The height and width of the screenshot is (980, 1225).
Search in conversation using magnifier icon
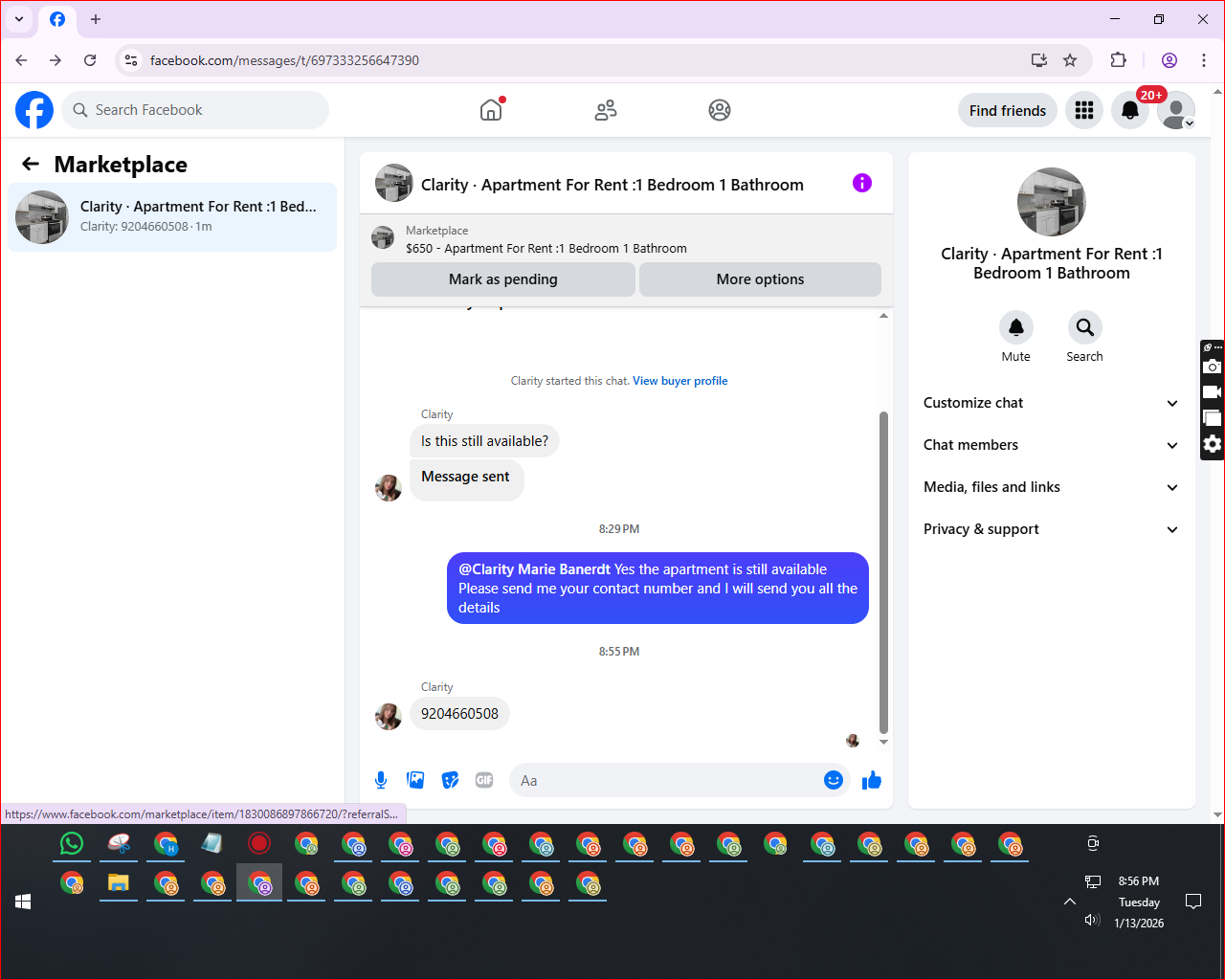click(1085, 327)
